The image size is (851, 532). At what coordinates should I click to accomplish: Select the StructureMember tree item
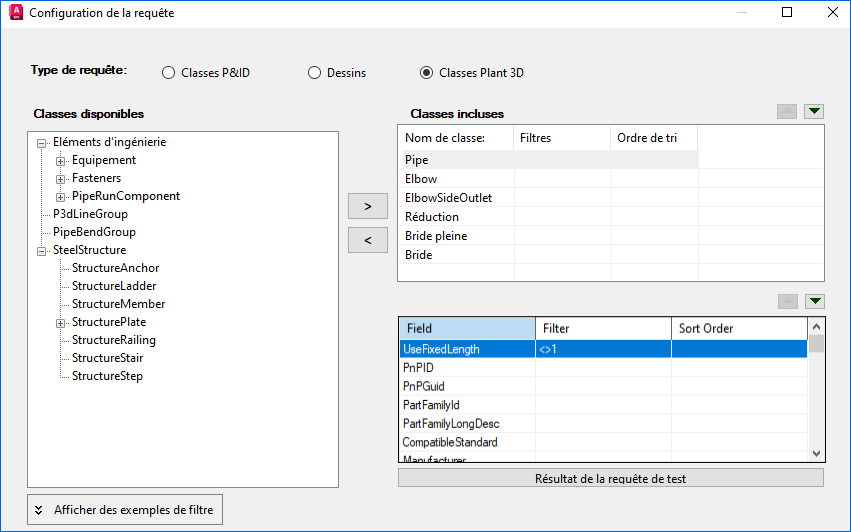click(x=118, y=304)
